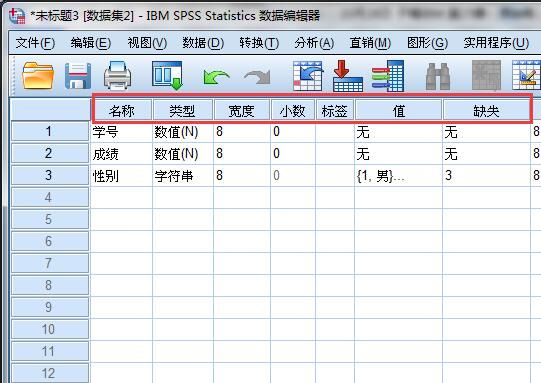Screen dimensions: 541x383
Task: Open the 实用程序(U) menu
Action: click(x=496, y=43)
